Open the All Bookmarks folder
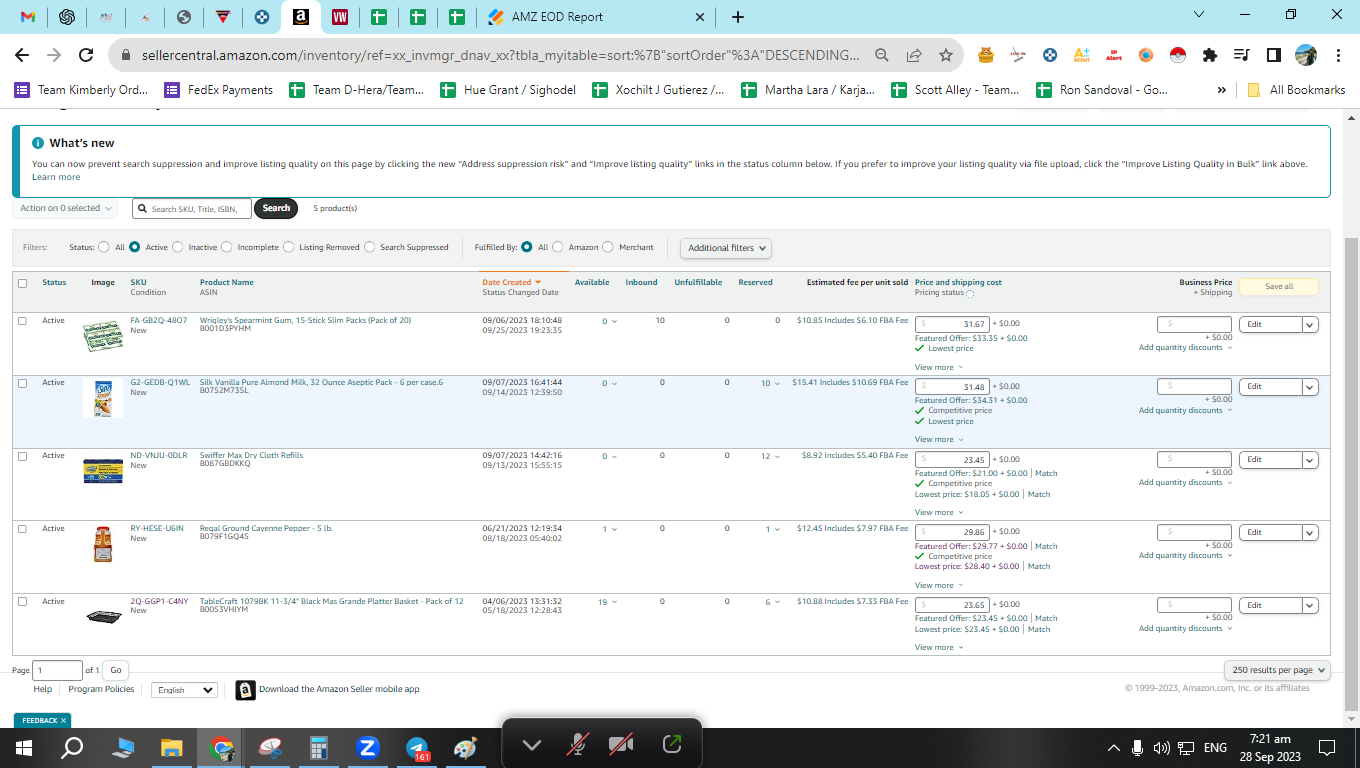Screen dimensions: 1360x768 1296,90
